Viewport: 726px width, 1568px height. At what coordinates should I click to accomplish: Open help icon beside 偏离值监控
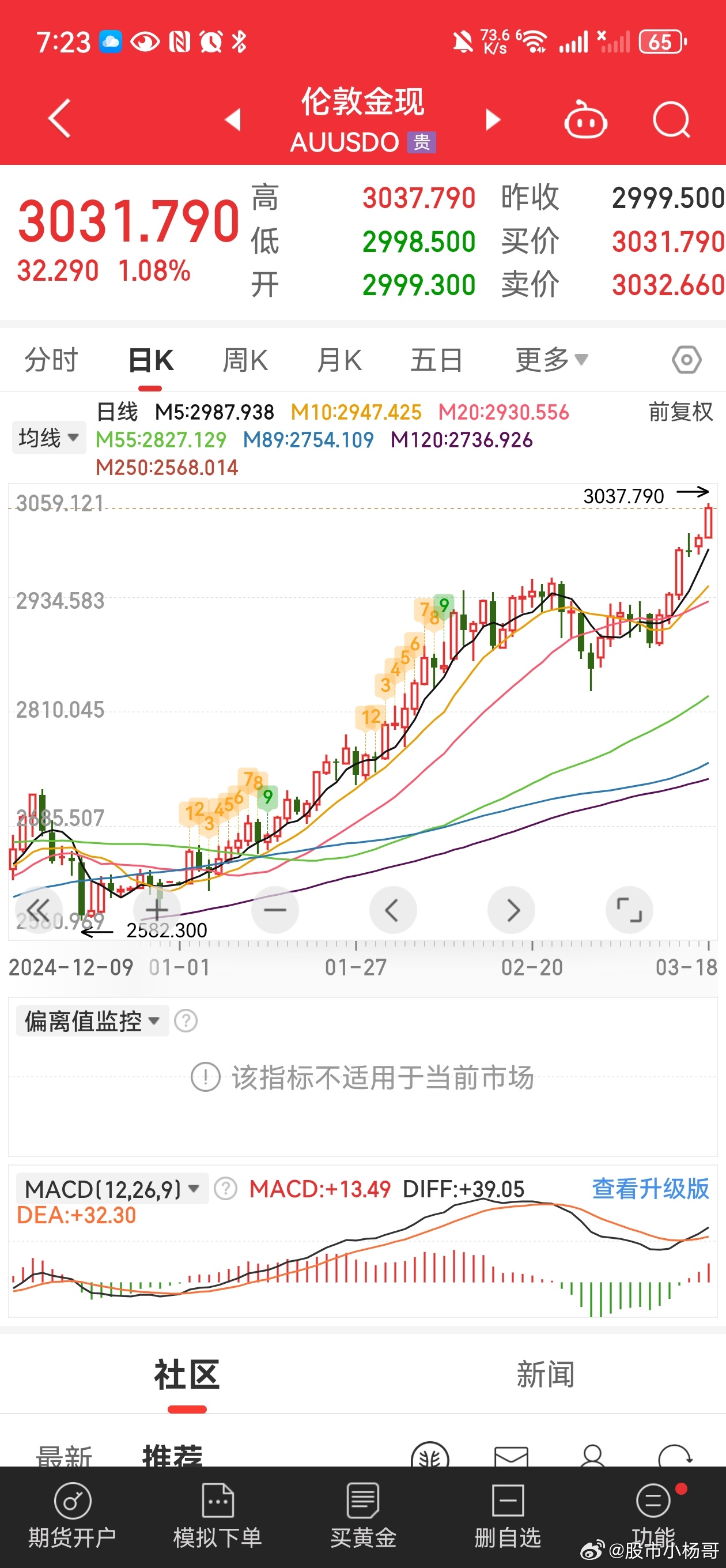(186, 1021)
